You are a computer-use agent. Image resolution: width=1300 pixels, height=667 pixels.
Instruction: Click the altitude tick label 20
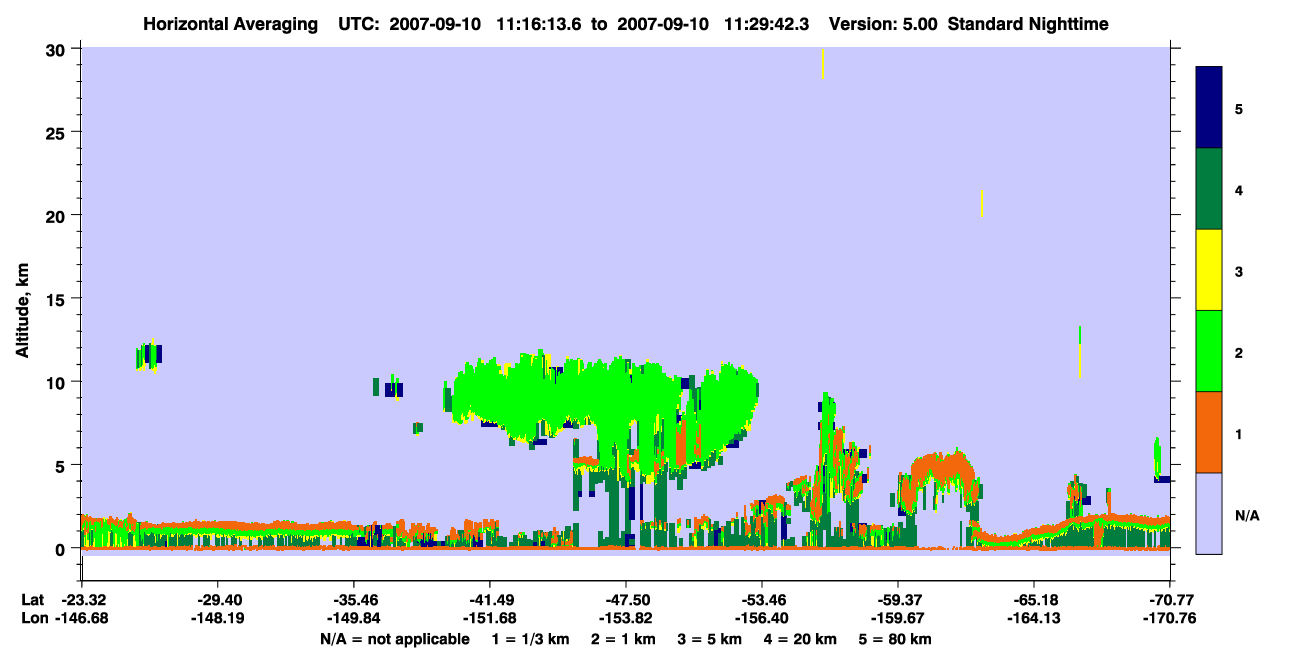pyautogui.click(x=58, y=215)
